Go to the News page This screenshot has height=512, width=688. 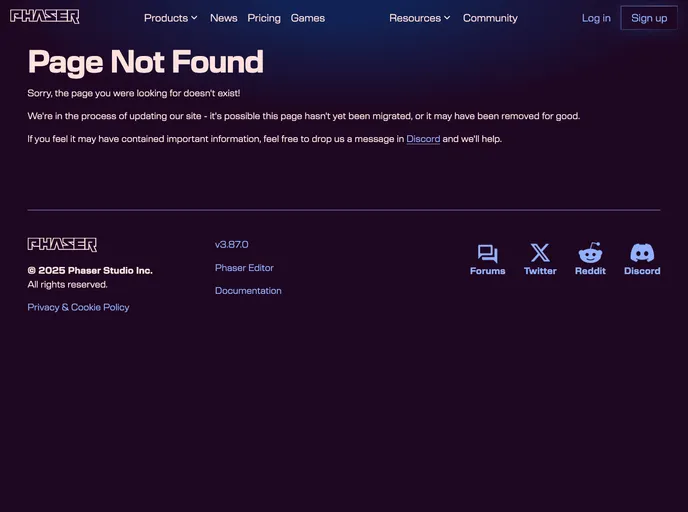point(224,18)
